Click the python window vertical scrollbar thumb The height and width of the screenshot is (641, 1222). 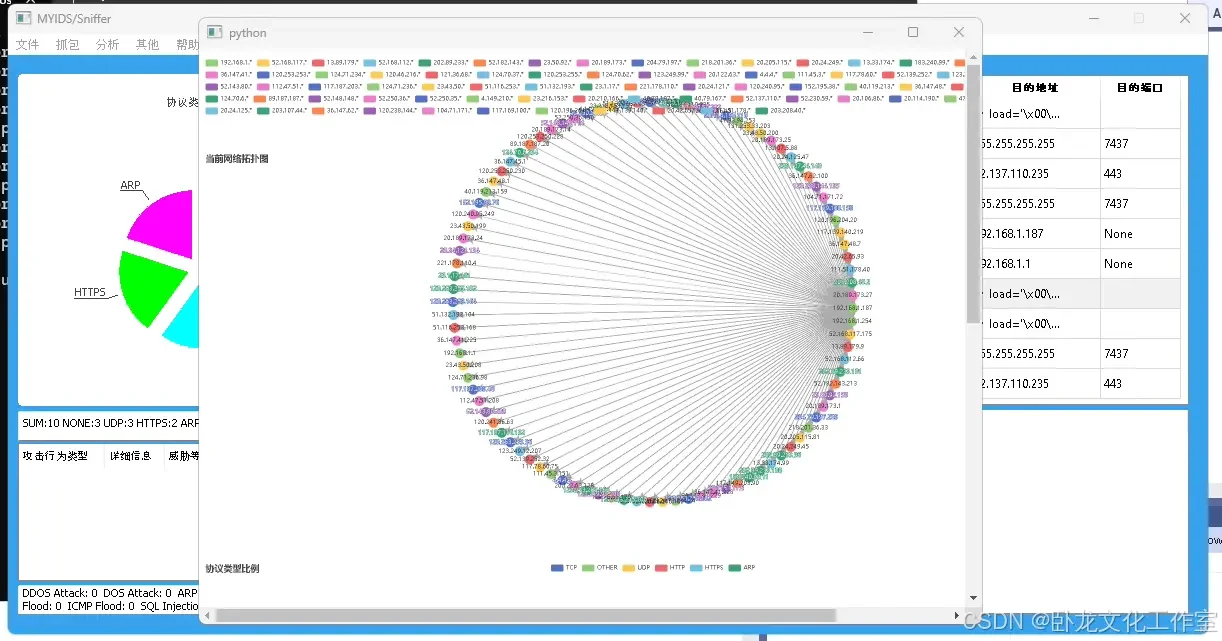click(x=973, y=193)
